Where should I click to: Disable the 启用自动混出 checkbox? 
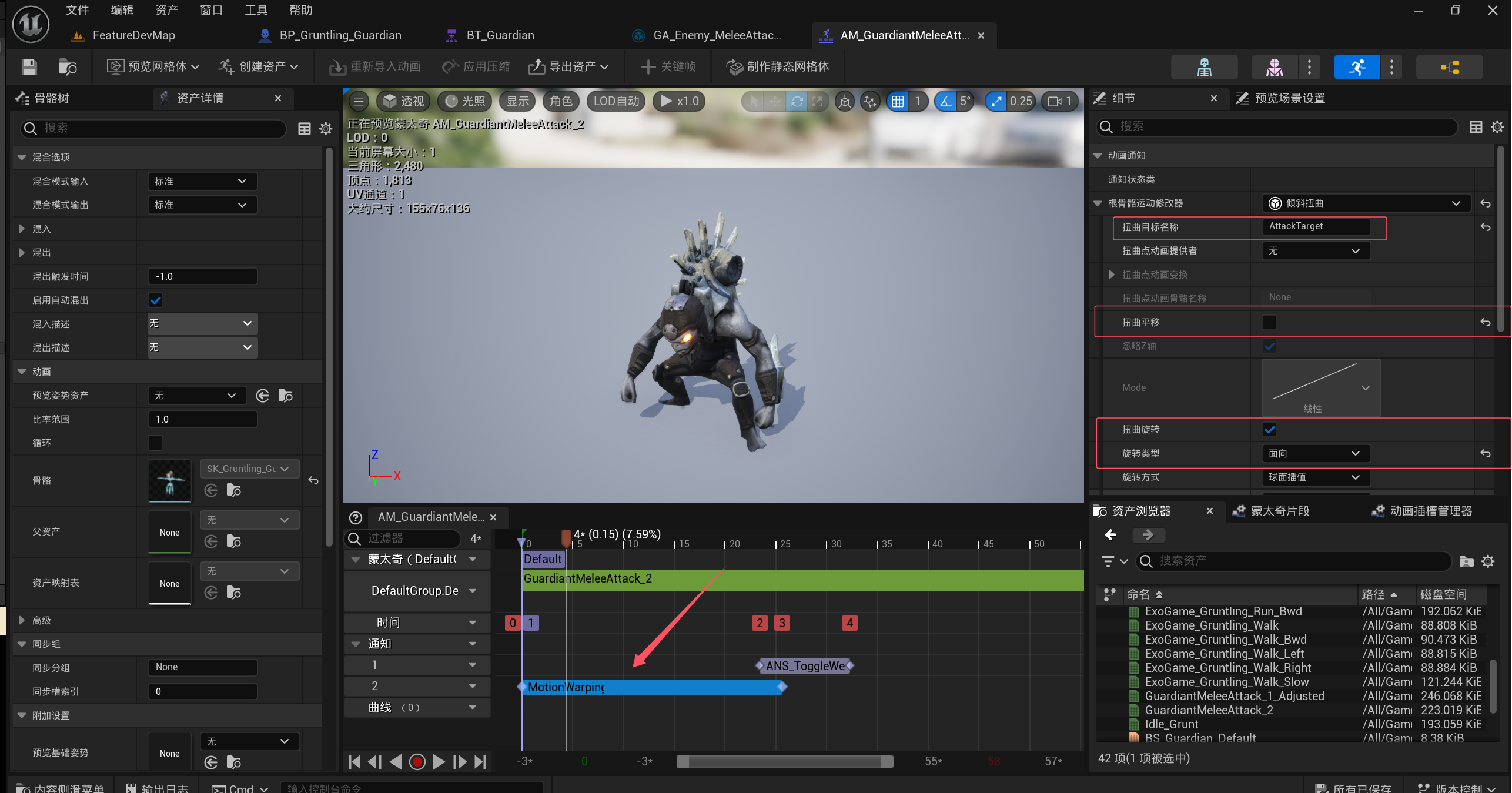click(x=155, y=300)
